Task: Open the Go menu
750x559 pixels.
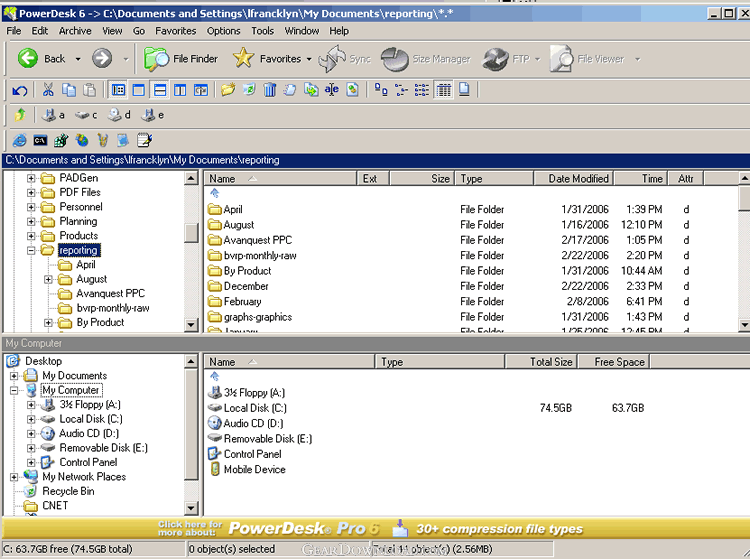Action: 139,31
